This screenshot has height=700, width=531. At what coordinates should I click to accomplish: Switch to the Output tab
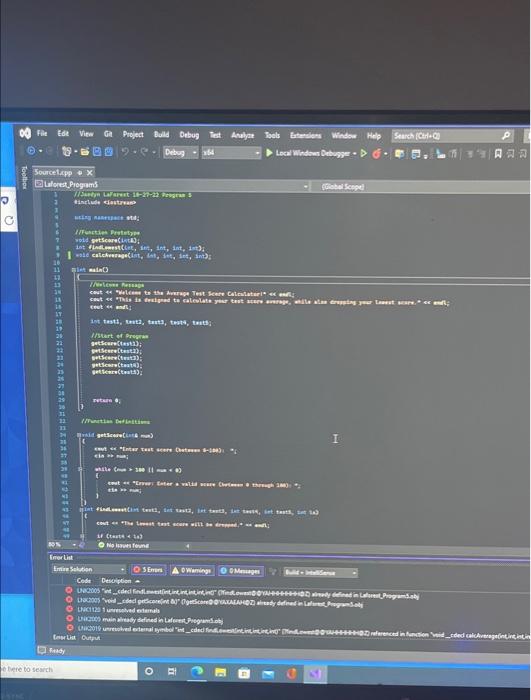(x=90, y=638)
